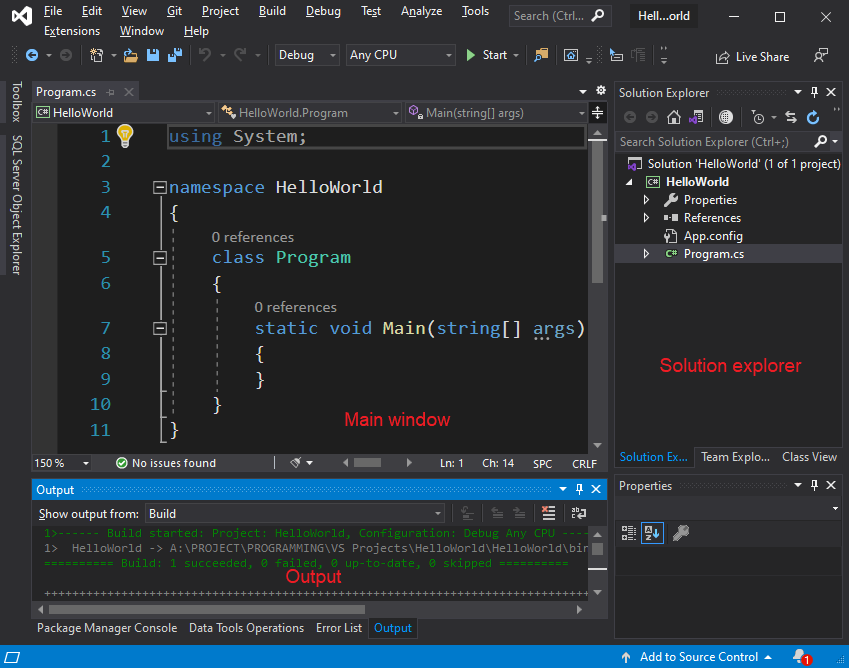Viewport: 849px width, 668px height.
Task: Click the lightbulb quick actions icon
Action: pyautogui.click(x=124, y=136)
